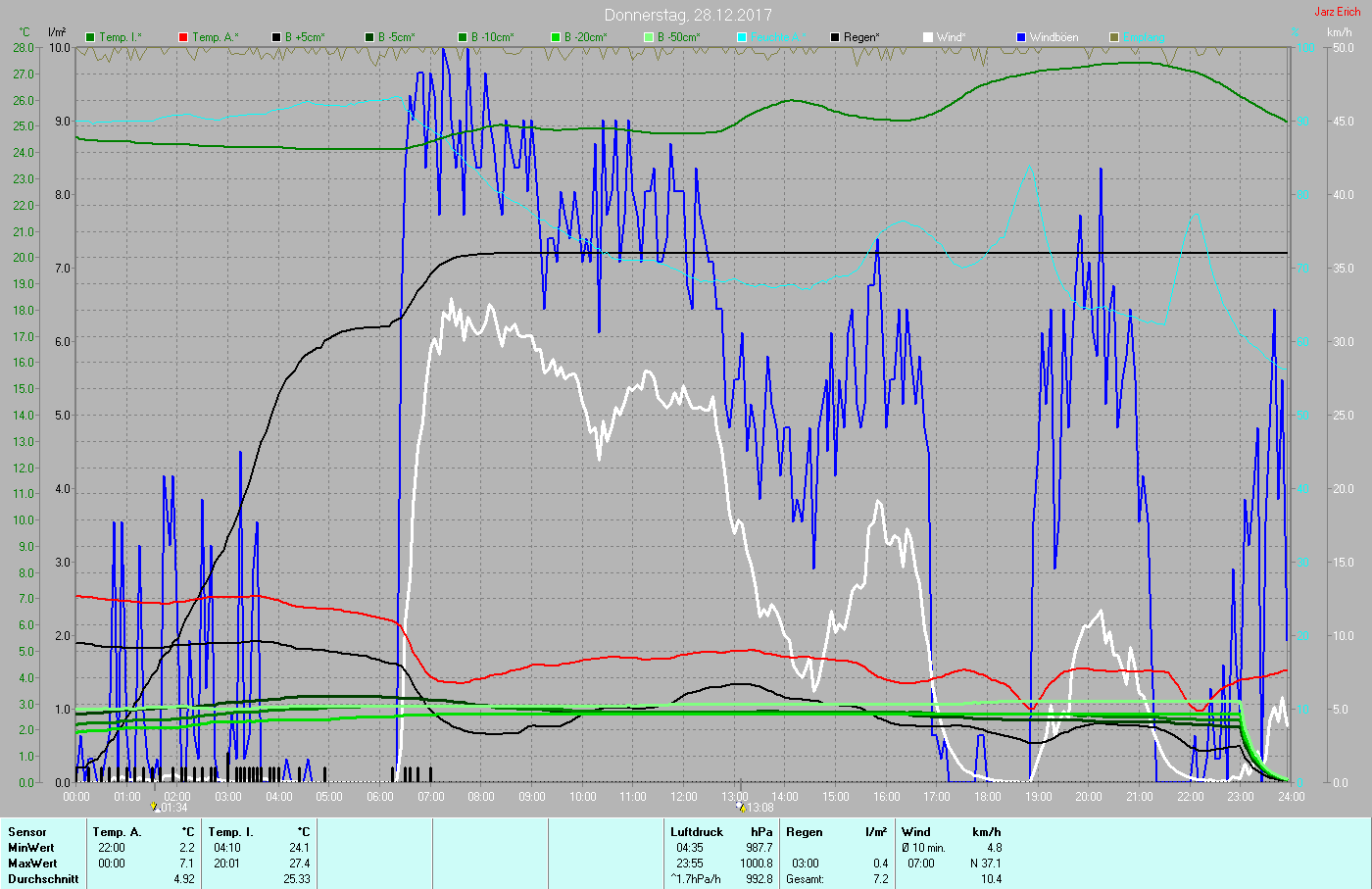Image resolution: width=1372 pixels, height=889 pixels.
Task: Click the 18:00 tick on the time axis
Action: [988, 797]
